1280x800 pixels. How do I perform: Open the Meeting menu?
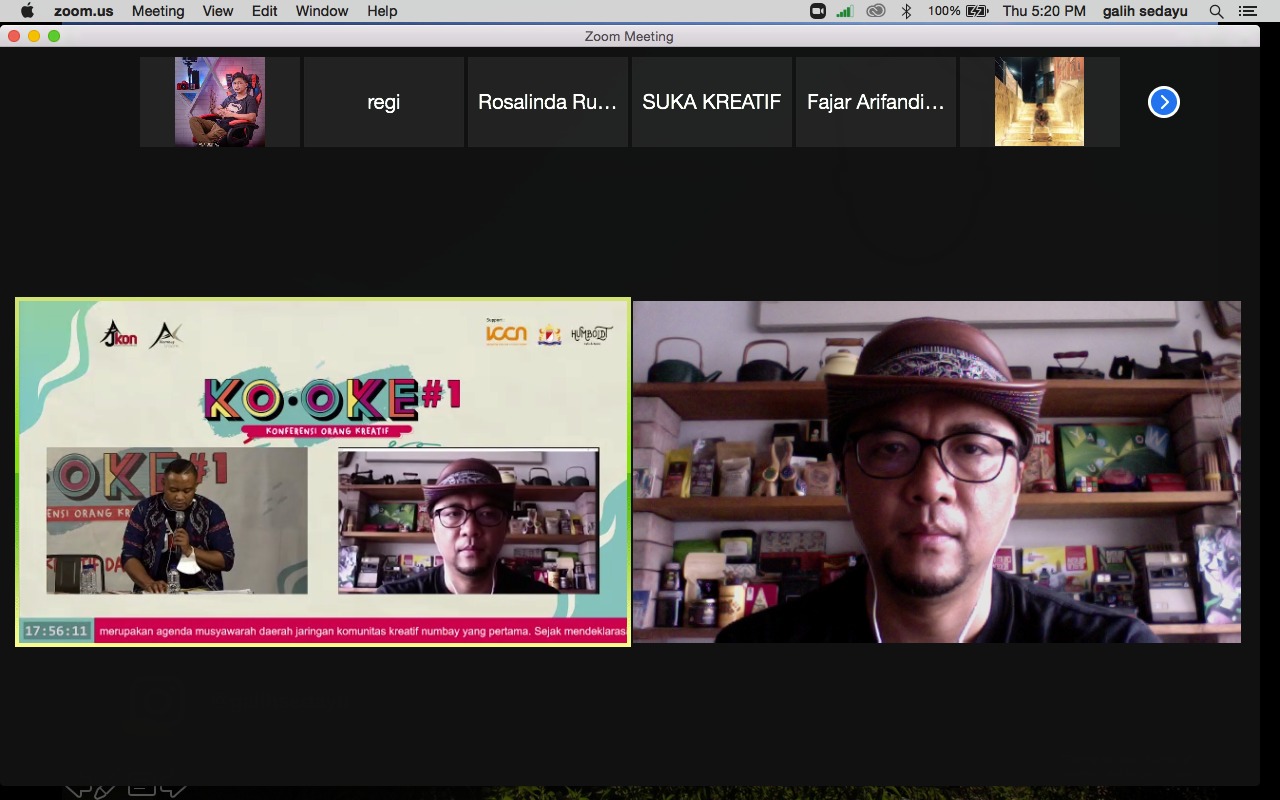[158, 11]
